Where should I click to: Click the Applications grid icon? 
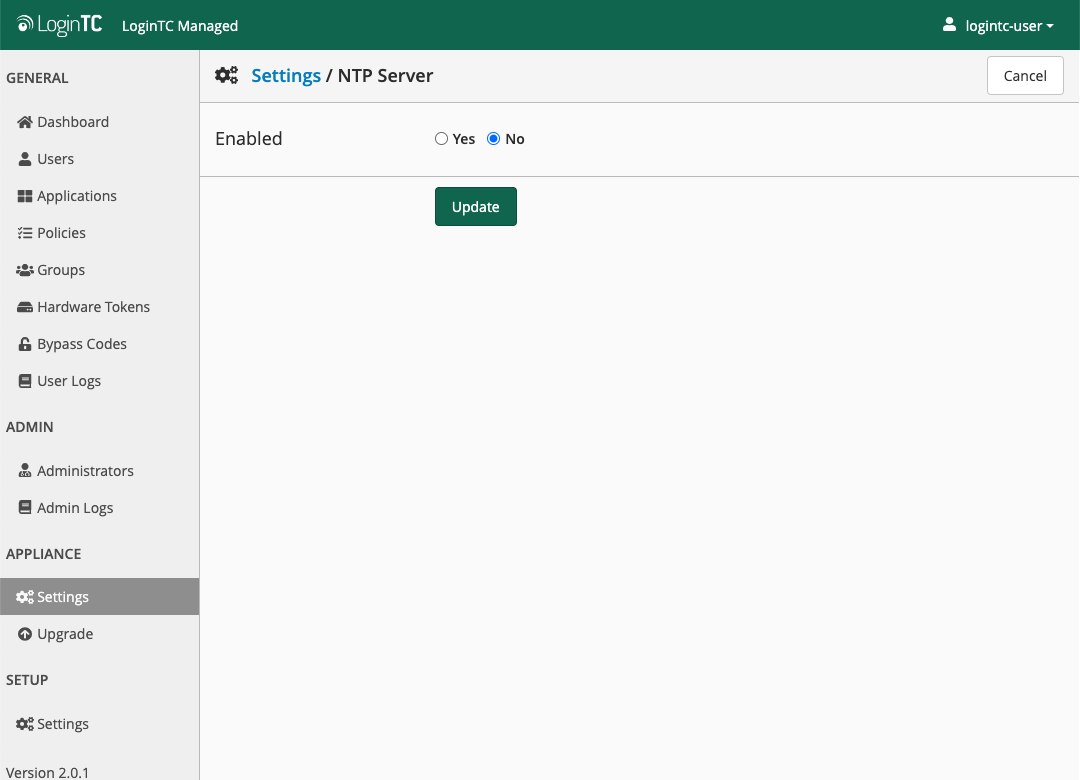25,196
